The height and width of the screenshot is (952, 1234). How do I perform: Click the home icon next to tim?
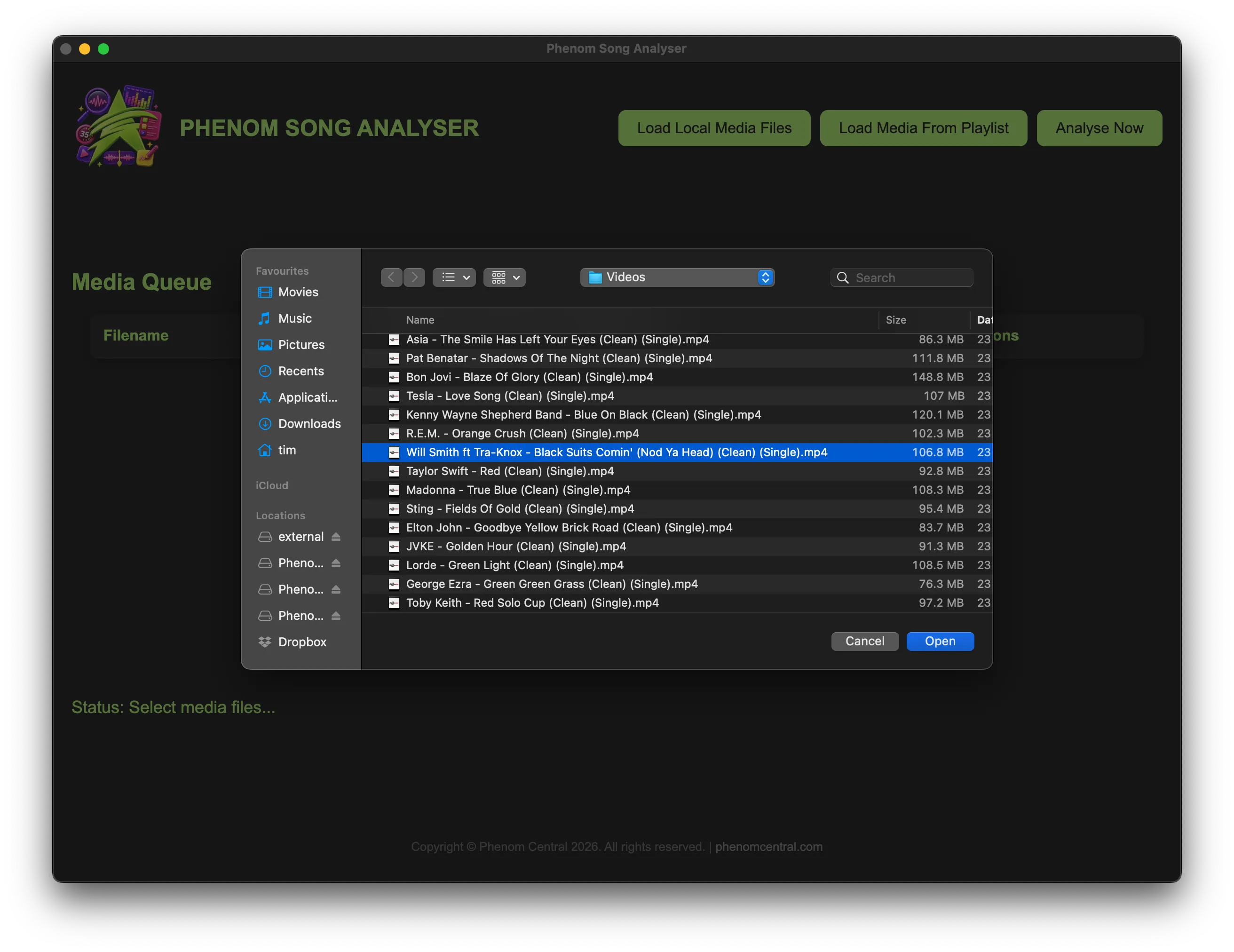tap(264, 450)
